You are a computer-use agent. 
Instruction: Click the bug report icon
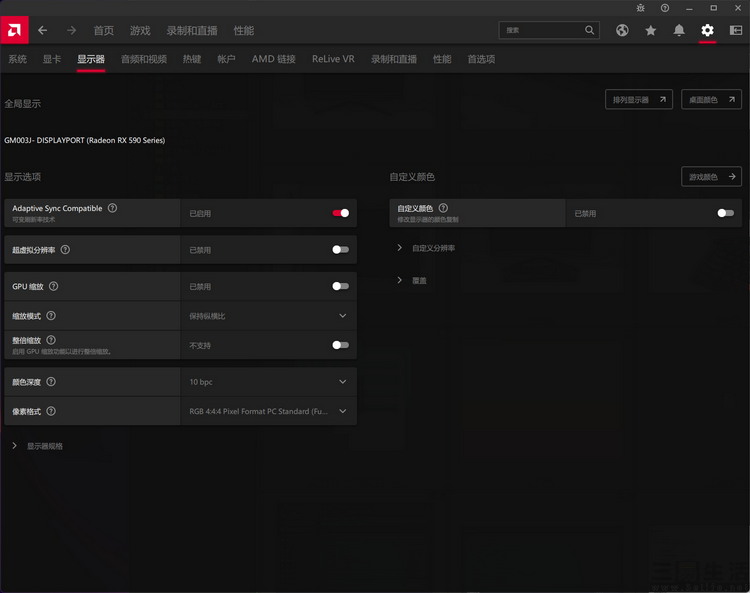click(640, 8)
